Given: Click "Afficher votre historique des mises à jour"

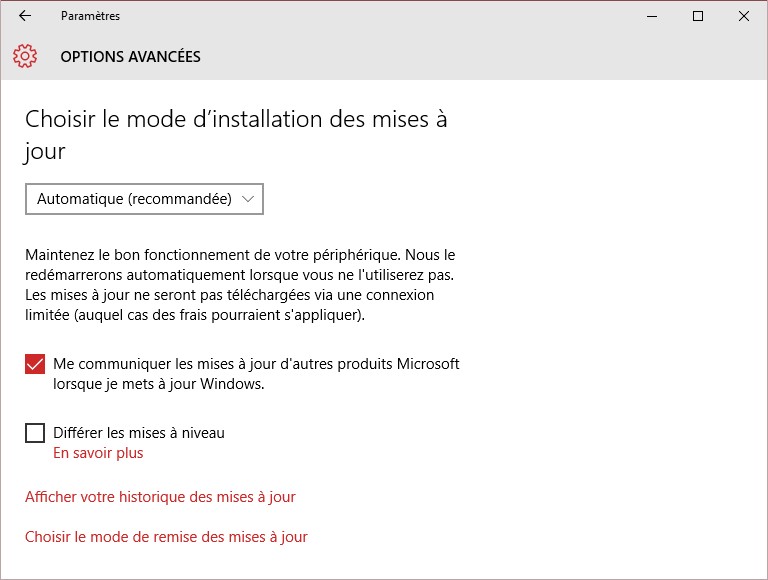Looking at the screenshot, I should pos(160,497).
